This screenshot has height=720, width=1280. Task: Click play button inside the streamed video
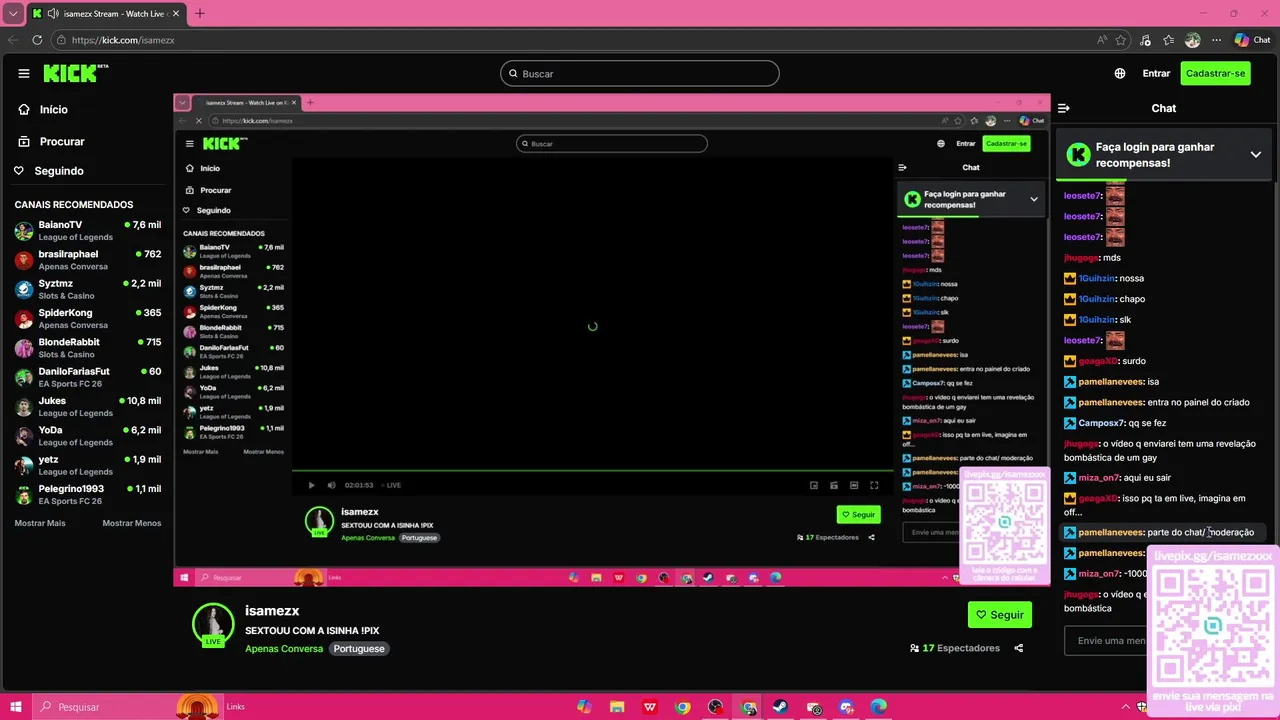pyautogui.click(x=311, y=485)
